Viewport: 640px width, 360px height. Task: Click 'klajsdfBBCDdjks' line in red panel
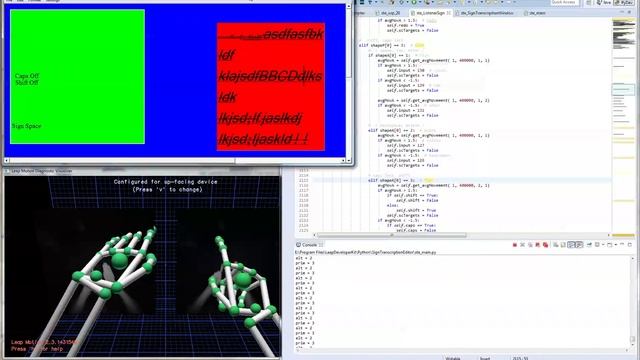click(x=270, y=76)
